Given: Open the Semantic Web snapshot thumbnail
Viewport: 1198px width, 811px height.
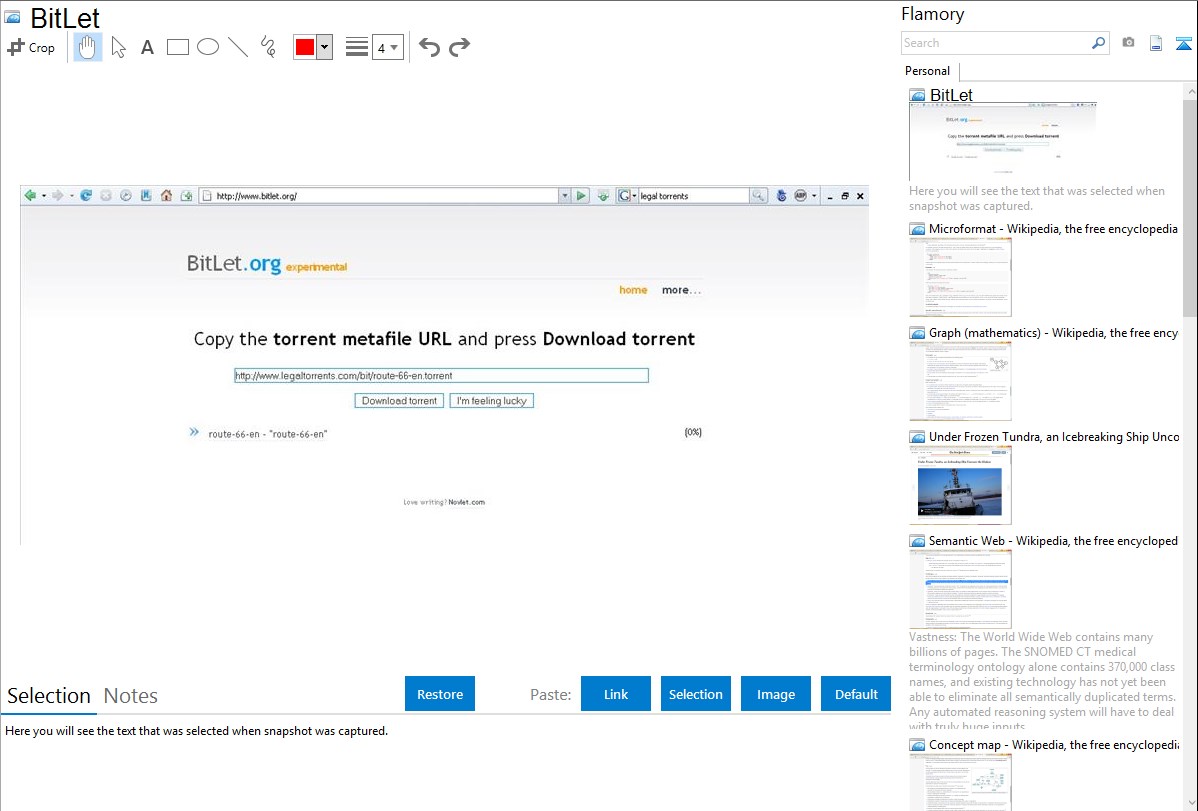Looking at the screenshot, I should coord(960,589).
